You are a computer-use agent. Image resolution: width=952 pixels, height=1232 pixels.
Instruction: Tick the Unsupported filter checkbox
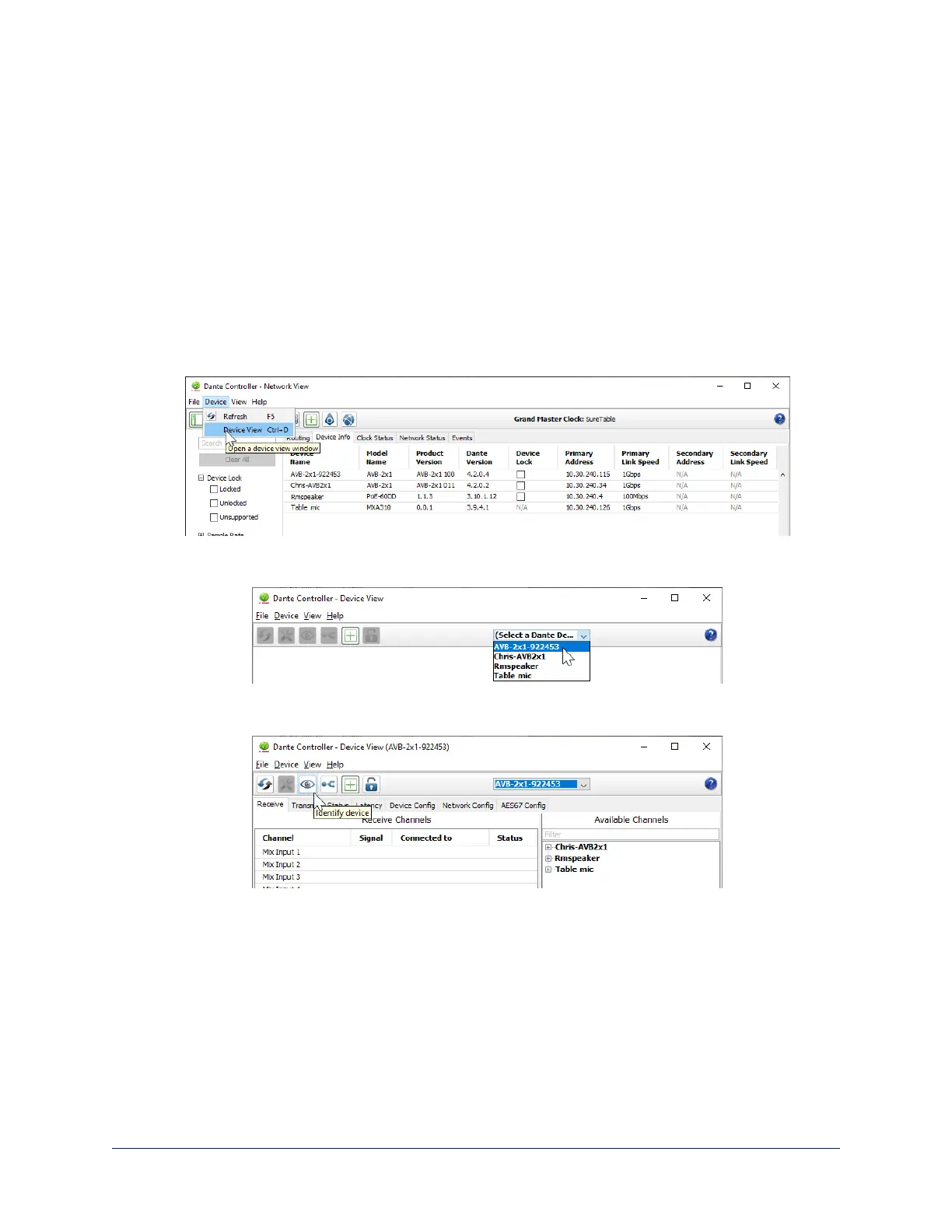(214, 517)
